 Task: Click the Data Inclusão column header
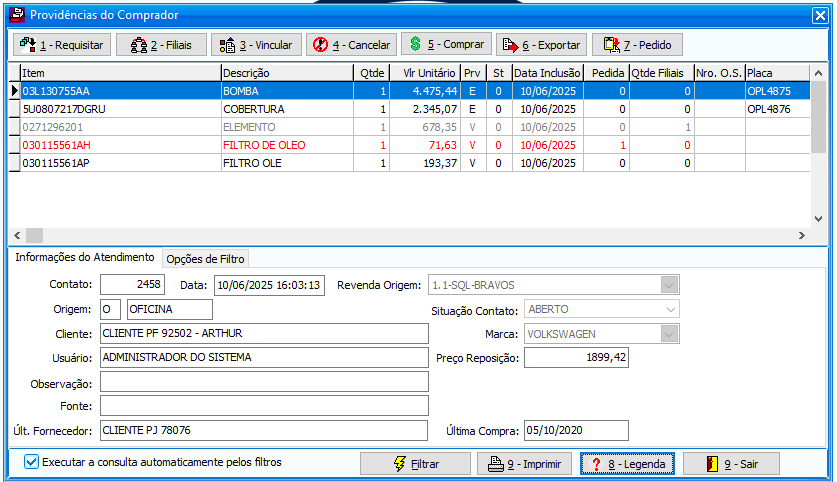(x=548, y=73)
